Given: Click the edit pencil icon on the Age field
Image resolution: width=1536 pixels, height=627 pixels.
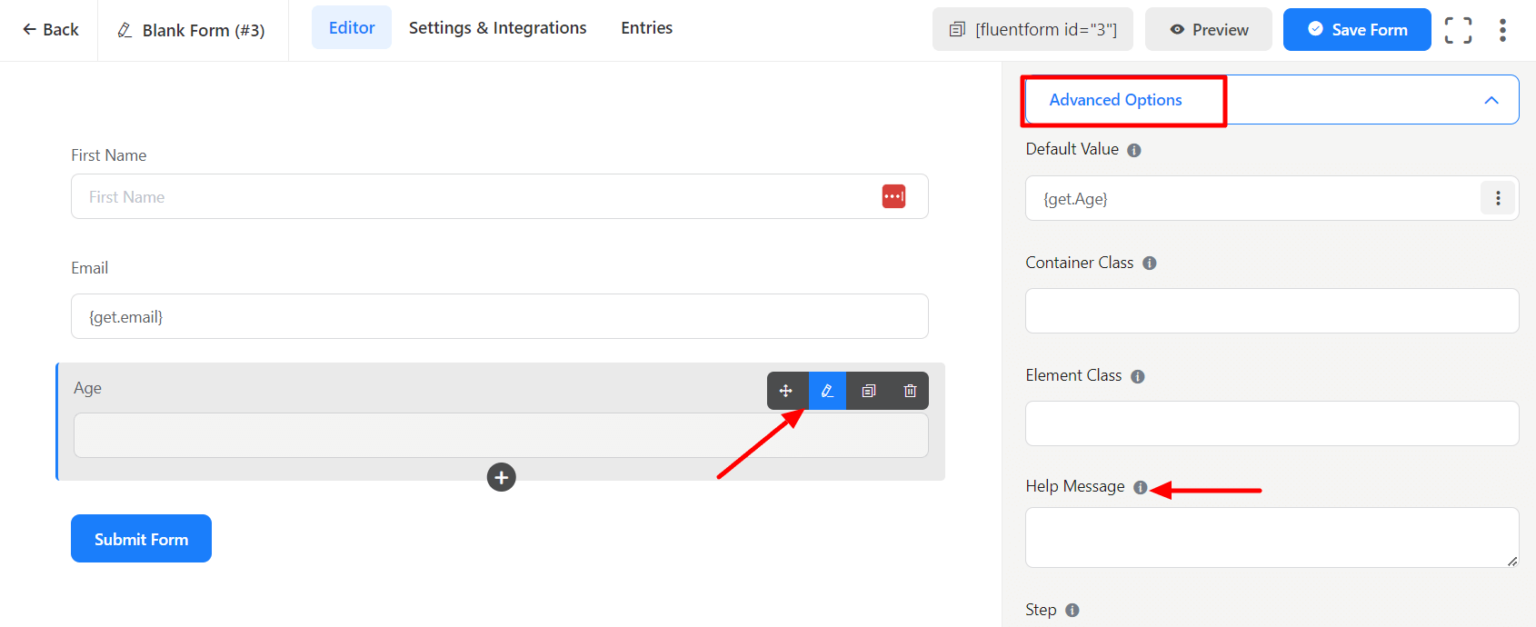Looking at the screenshot, I should (x=827, y=390).
